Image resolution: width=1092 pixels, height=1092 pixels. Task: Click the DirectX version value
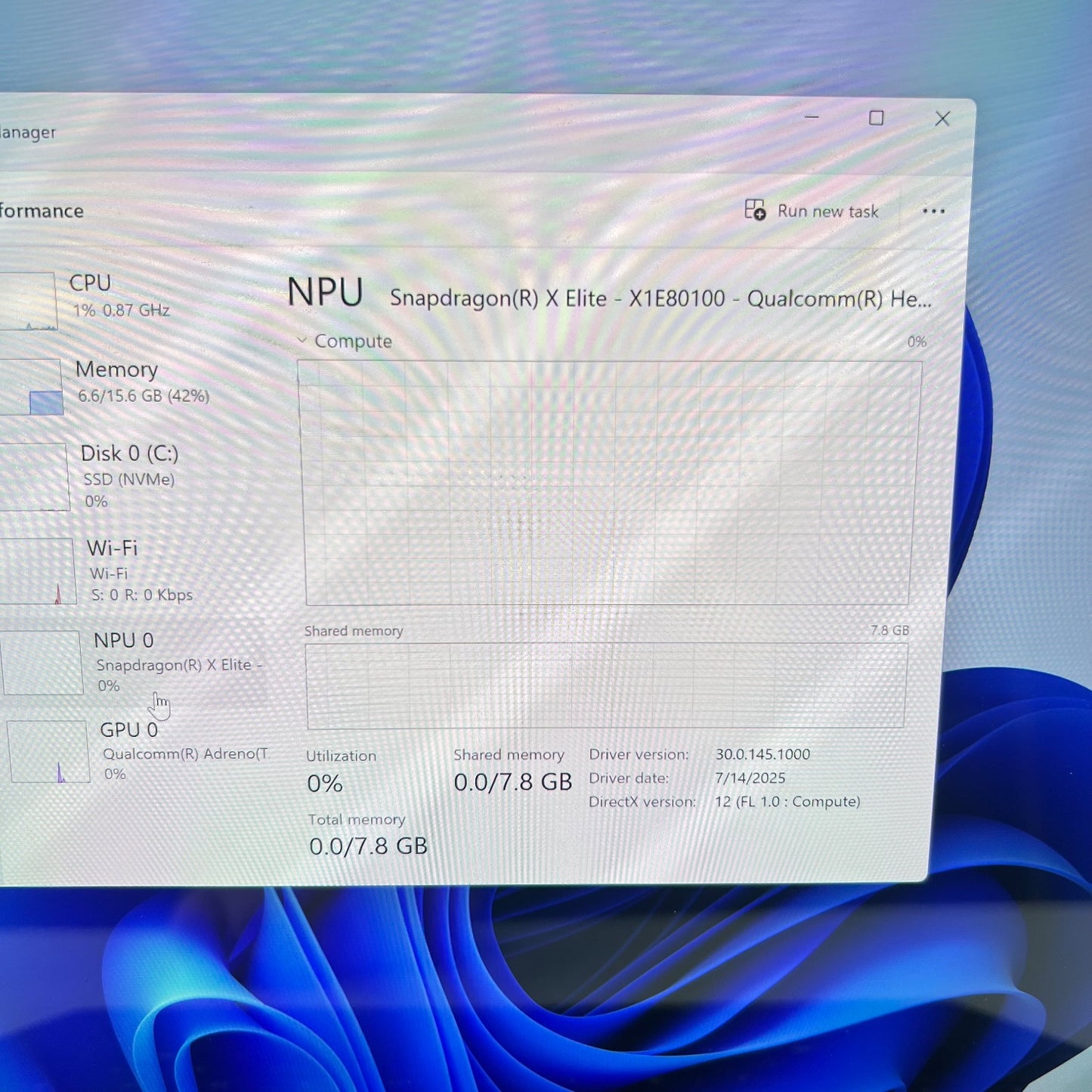(x=787, y=802)
